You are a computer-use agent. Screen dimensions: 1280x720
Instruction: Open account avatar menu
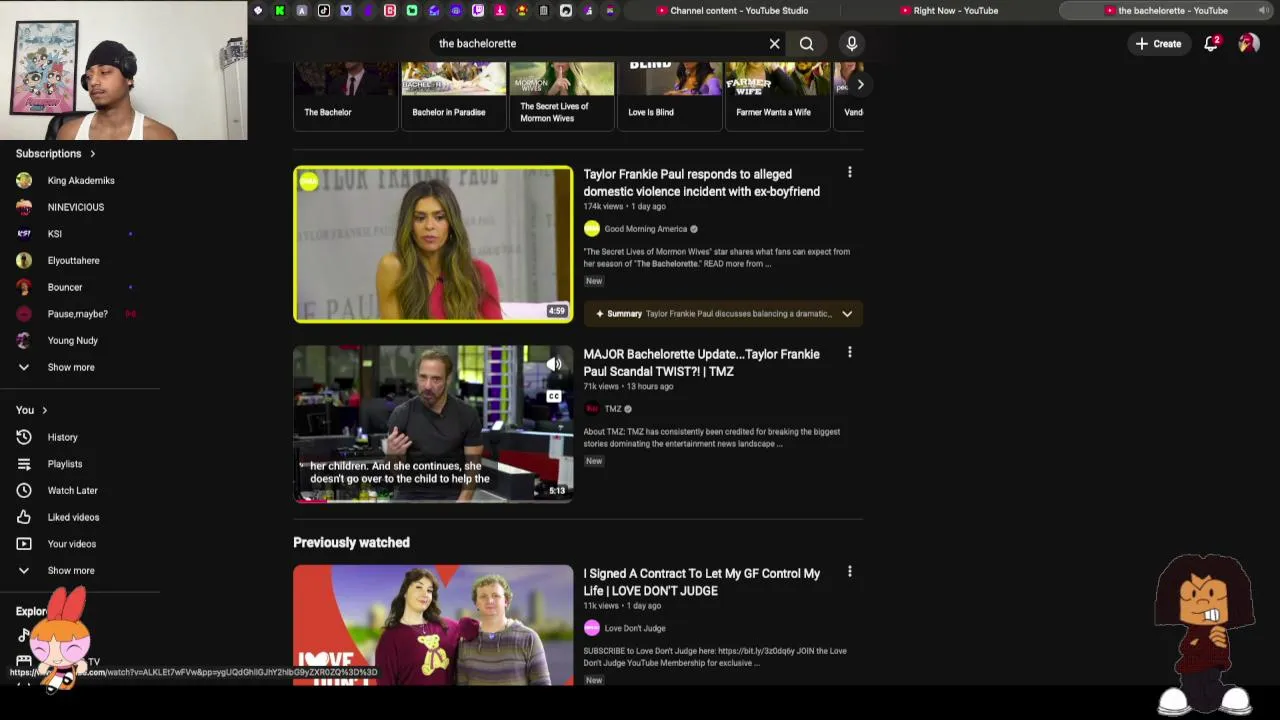click(x=1248, y=43)
